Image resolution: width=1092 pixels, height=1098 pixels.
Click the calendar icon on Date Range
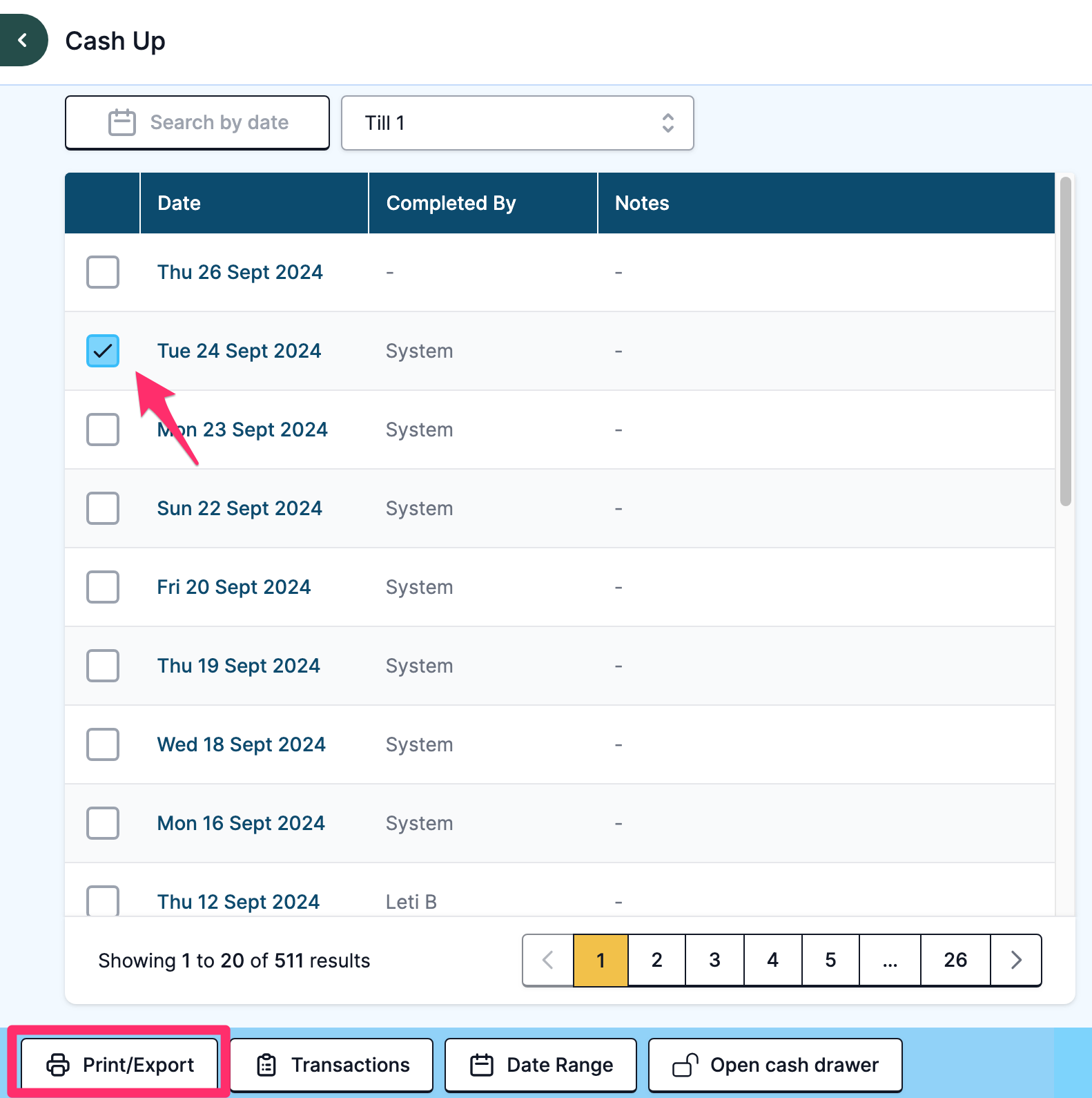click(482, 1065)
